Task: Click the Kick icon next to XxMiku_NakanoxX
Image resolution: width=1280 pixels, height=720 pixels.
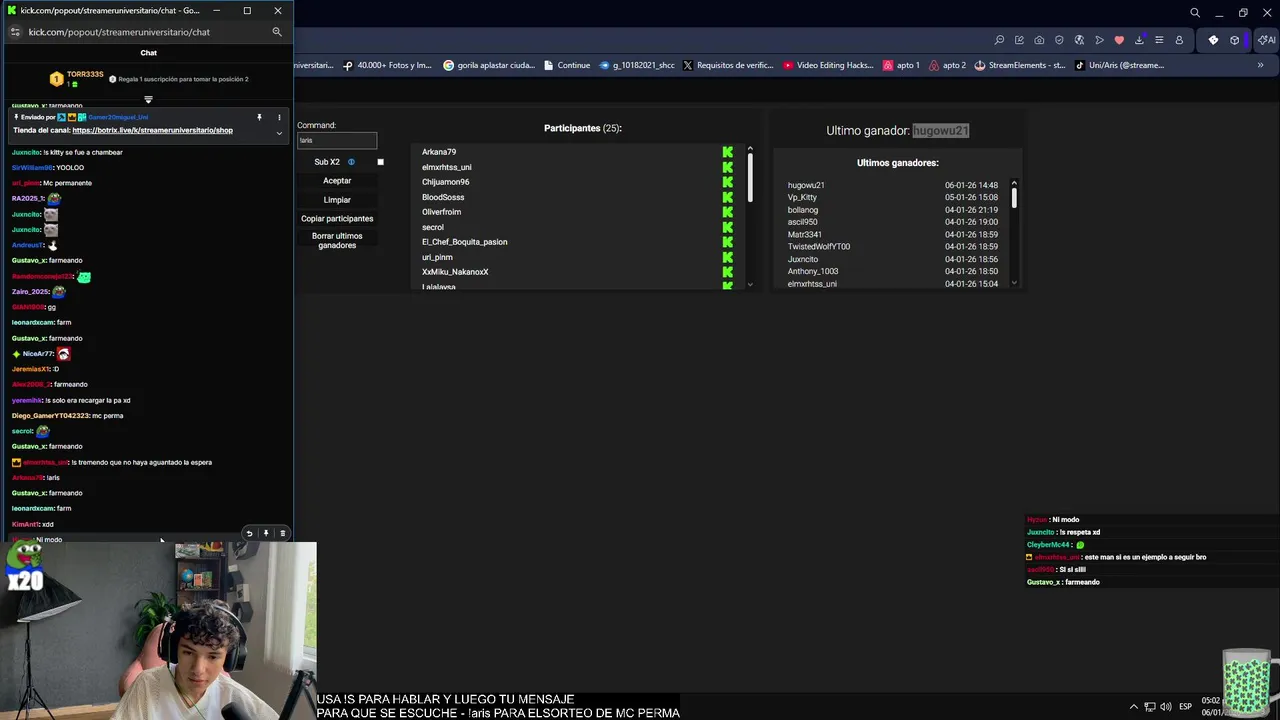Action: pyautogui.click(x=728, y=272)
